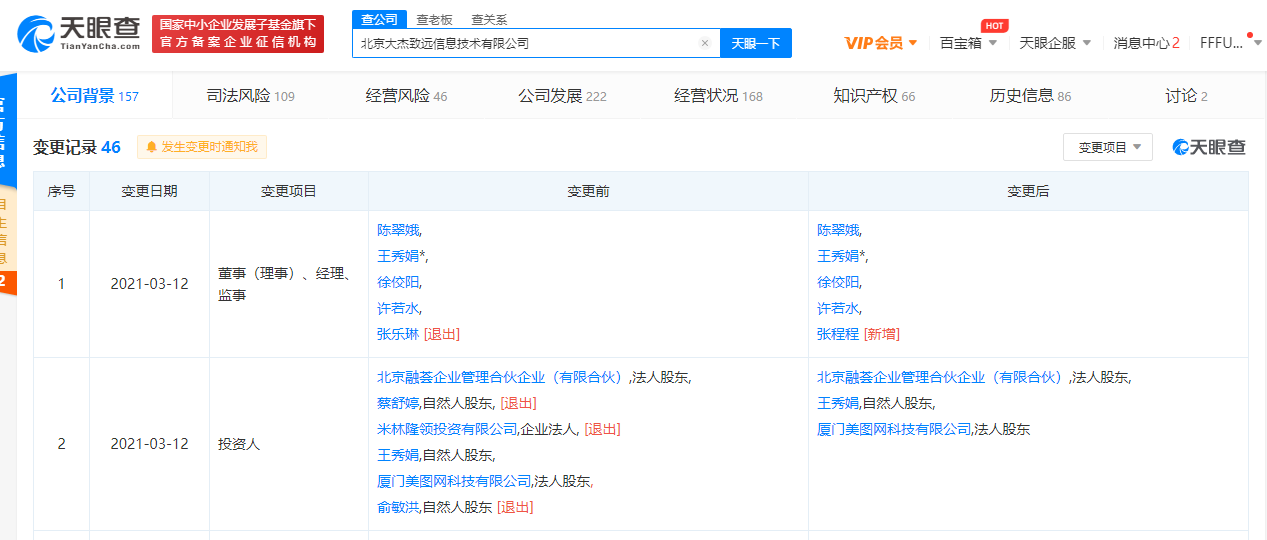Clear the search box with the X icon
Image resolution: width=1267 pixels, height=540 pixels.
[x=704, y=43]
